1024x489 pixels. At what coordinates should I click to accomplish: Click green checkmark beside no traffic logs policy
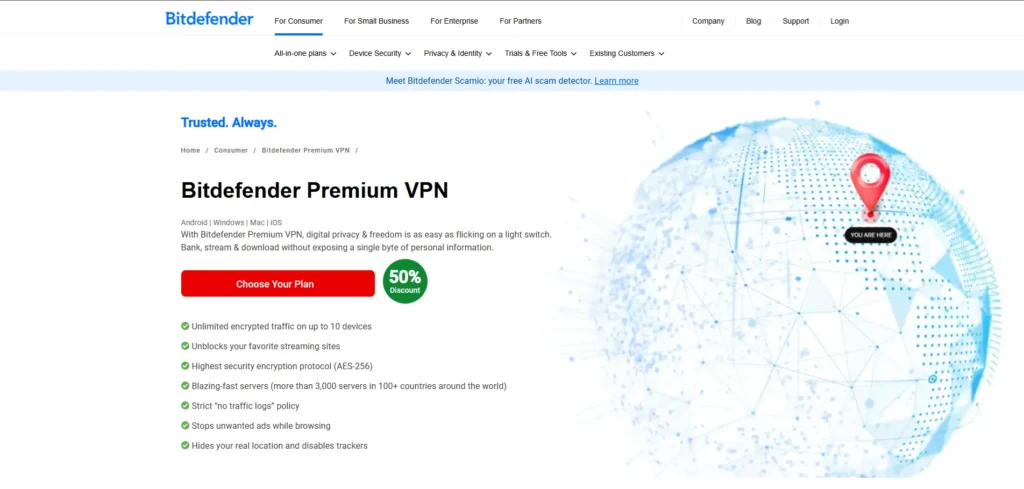[185, 405]
